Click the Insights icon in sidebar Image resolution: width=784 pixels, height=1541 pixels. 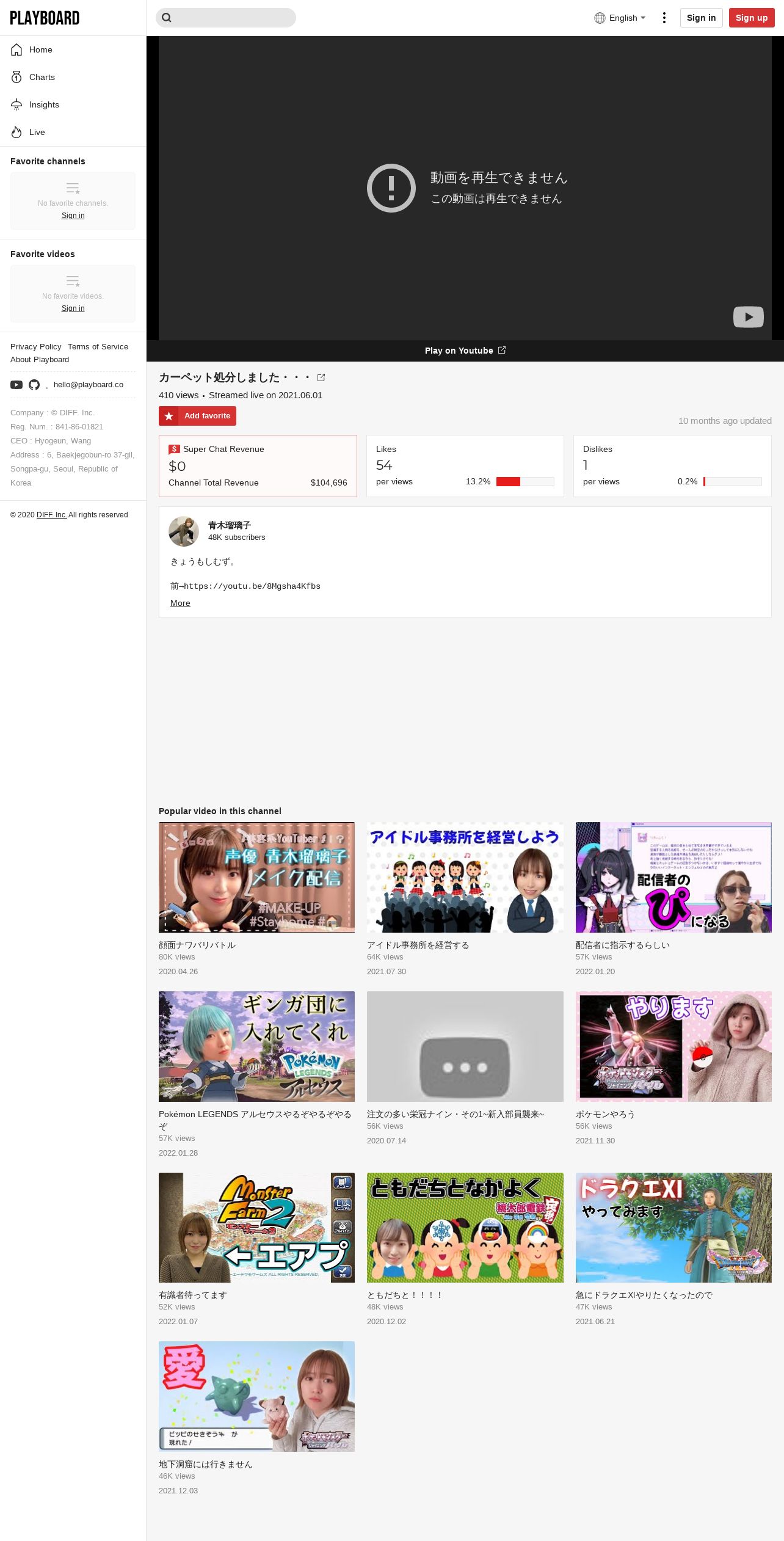coord(16,104)
